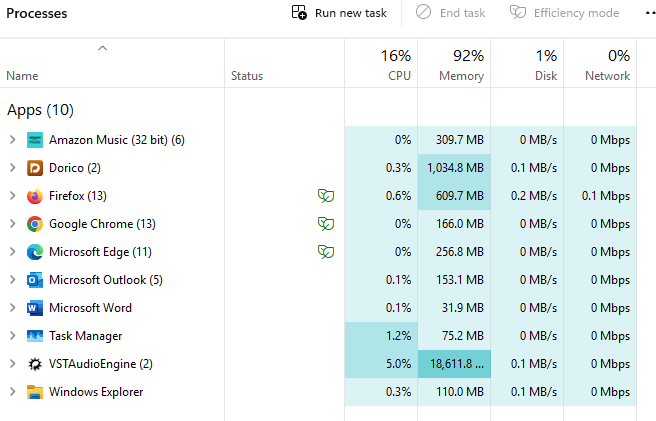Click the 0.1 Mbps Firefox network cell

pyautogui.click(x=600, y=196)
